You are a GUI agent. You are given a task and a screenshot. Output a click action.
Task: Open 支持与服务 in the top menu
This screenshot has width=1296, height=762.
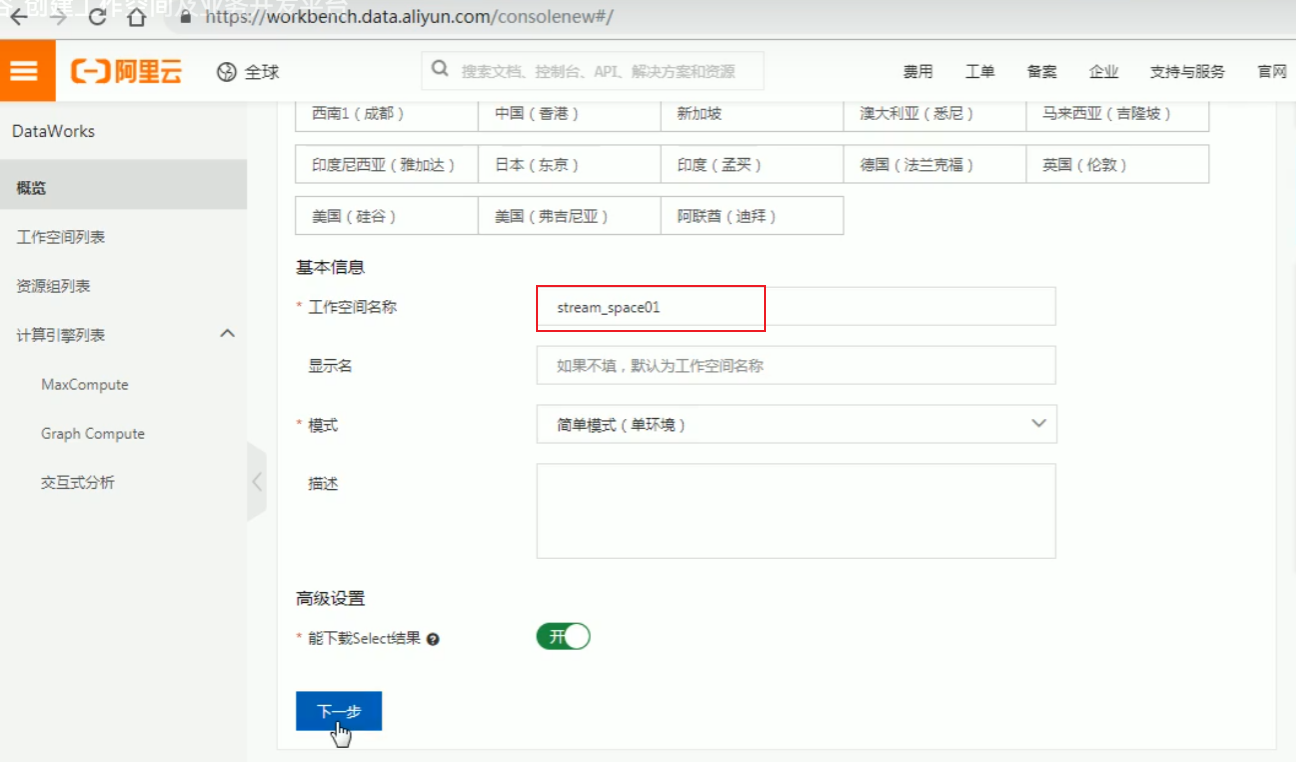click(1187, 72)
